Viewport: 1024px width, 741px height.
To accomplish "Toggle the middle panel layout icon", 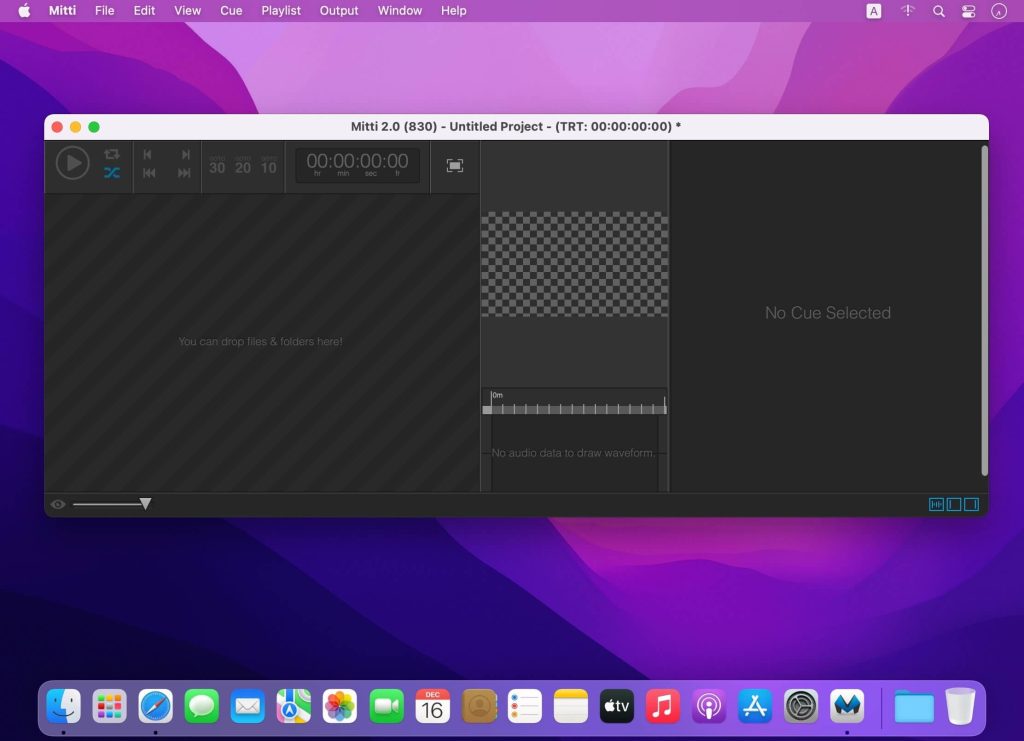I will 954,505.
